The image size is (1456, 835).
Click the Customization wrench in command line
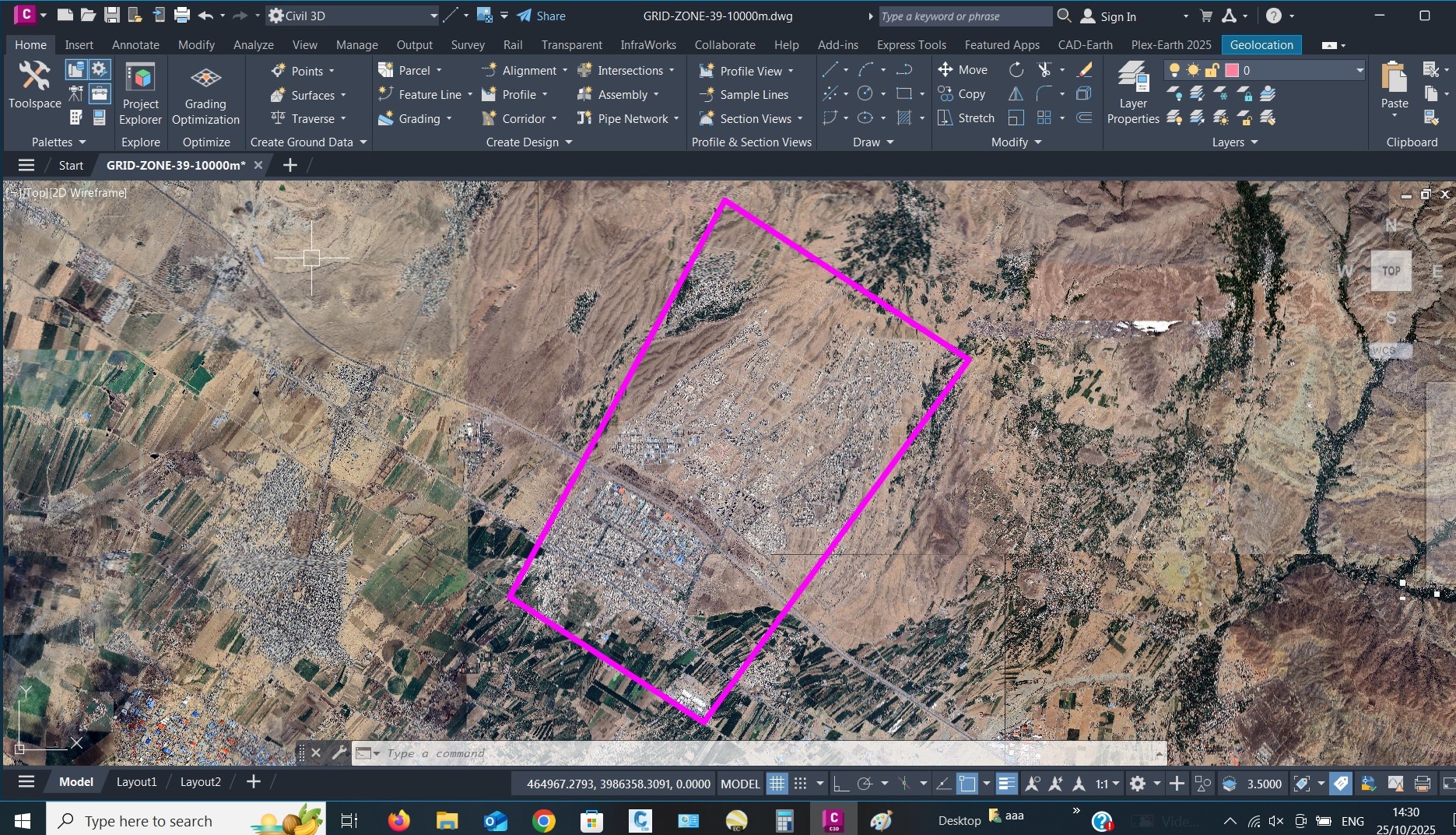[339, 753]
